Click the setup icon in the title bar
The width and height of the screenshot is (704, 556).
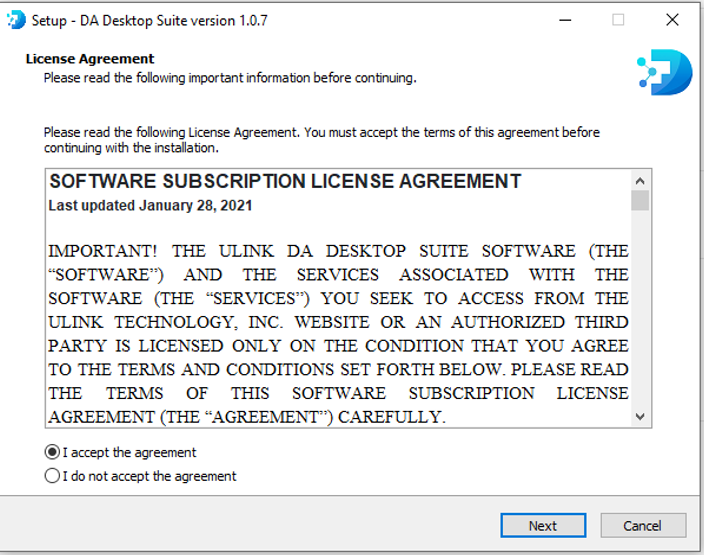pyautogui.click(x=16, y=20)
